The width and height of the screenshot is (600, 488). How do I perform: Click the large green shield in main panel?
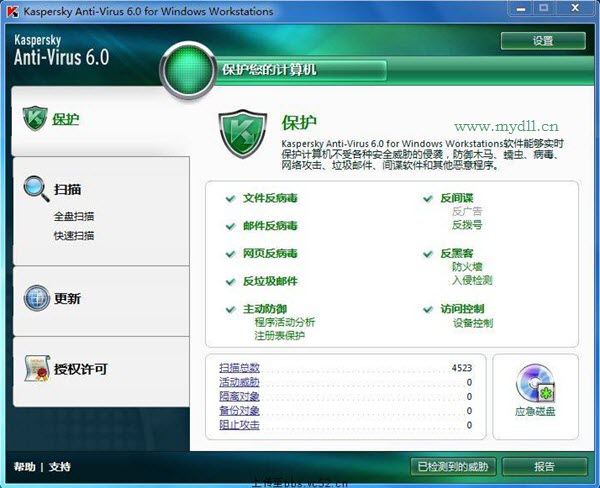pos(243,134)
